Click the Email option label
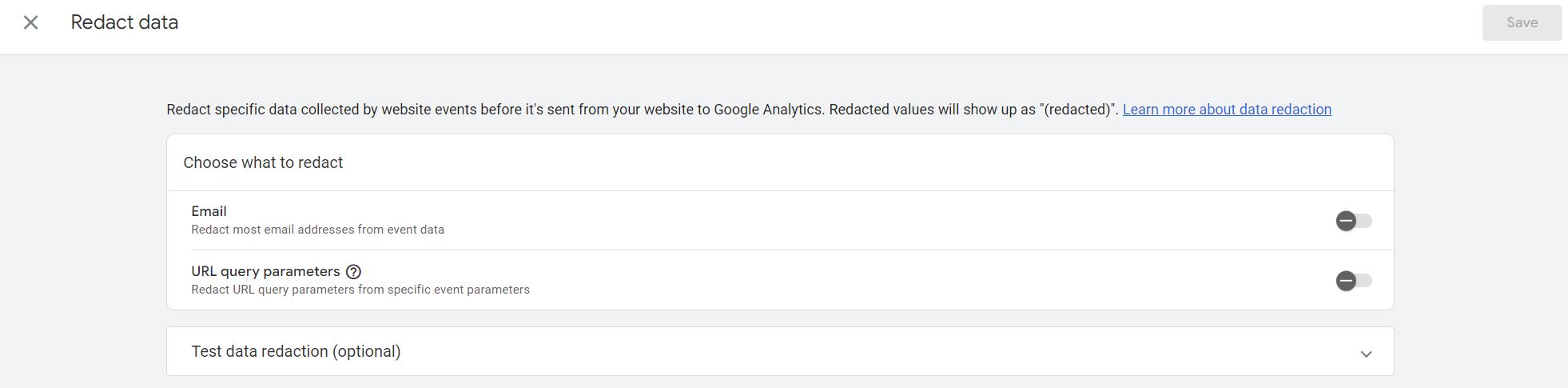Screen dimensions: 1568x388 pyautogui.click(x=209, y=211)
